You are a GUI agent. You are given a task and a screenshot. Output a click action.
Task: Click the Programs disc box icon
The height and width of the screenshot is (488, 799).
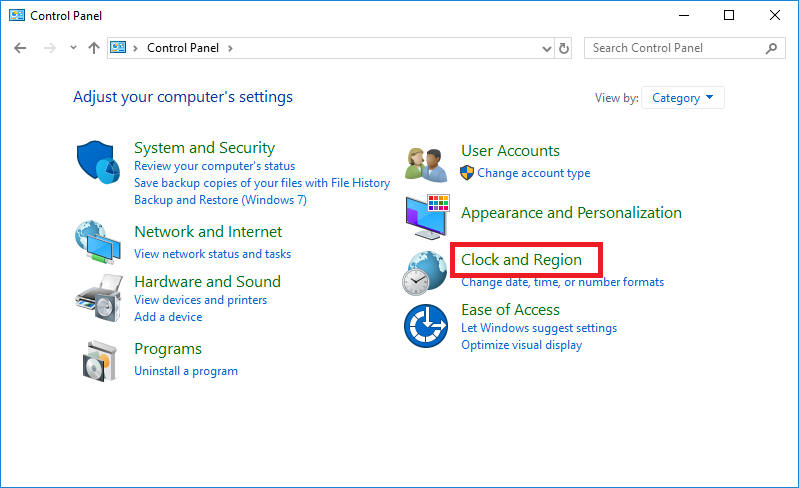(x=99, y=360)
